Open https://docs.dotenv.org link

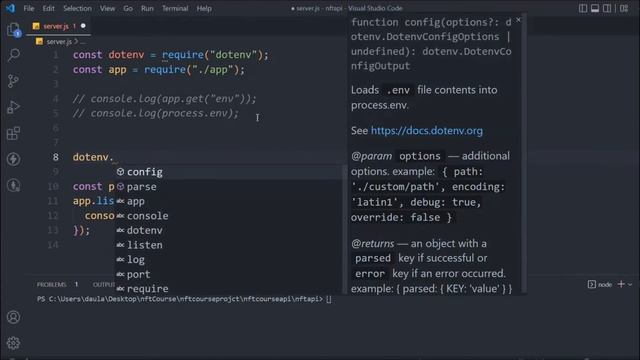coord(427,131)
